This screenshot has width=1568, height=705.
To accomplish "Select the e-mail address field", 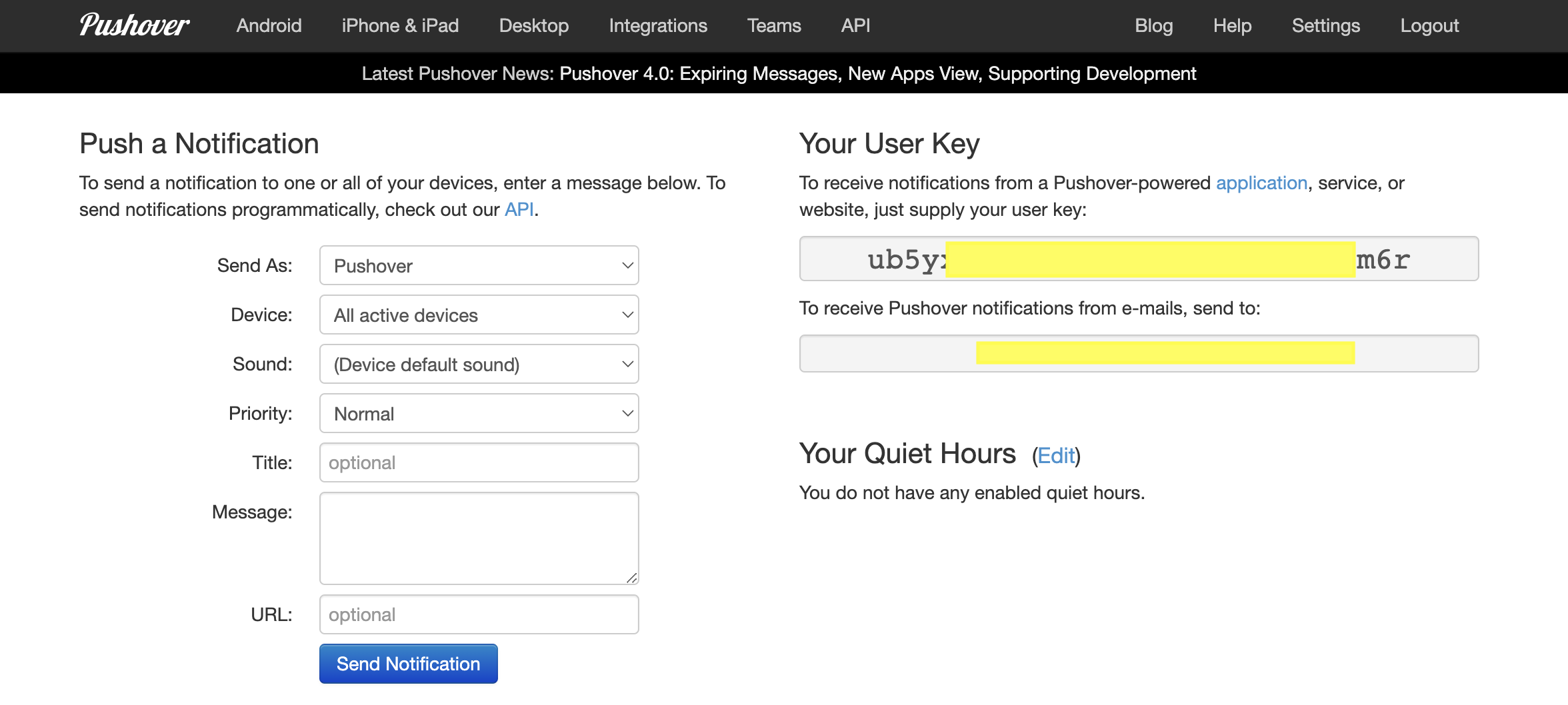I will click(1139, 353).
